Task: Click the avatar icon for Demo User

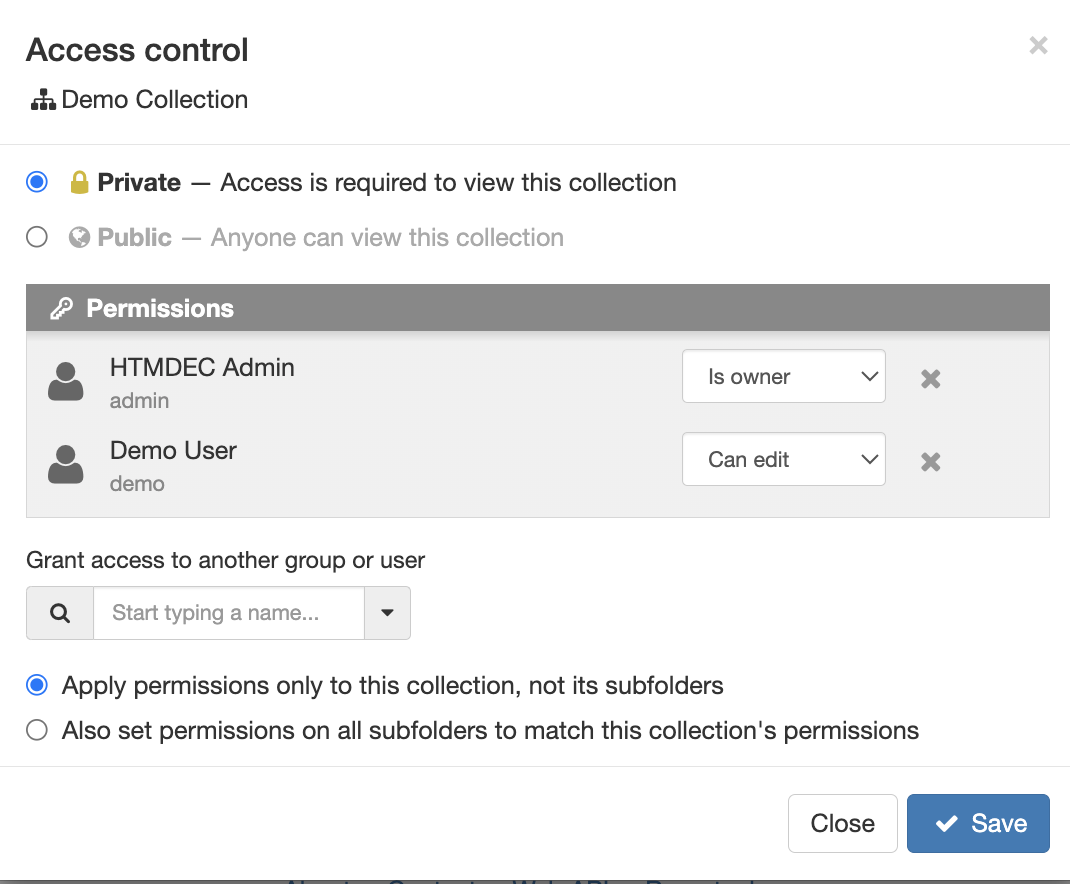Action: coord(64,462)
